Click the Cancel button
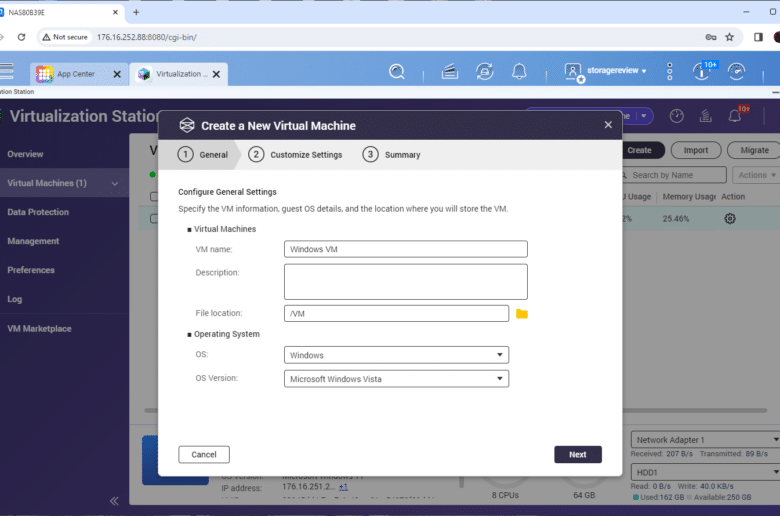 pyautogui.click(x=204, y=454)
